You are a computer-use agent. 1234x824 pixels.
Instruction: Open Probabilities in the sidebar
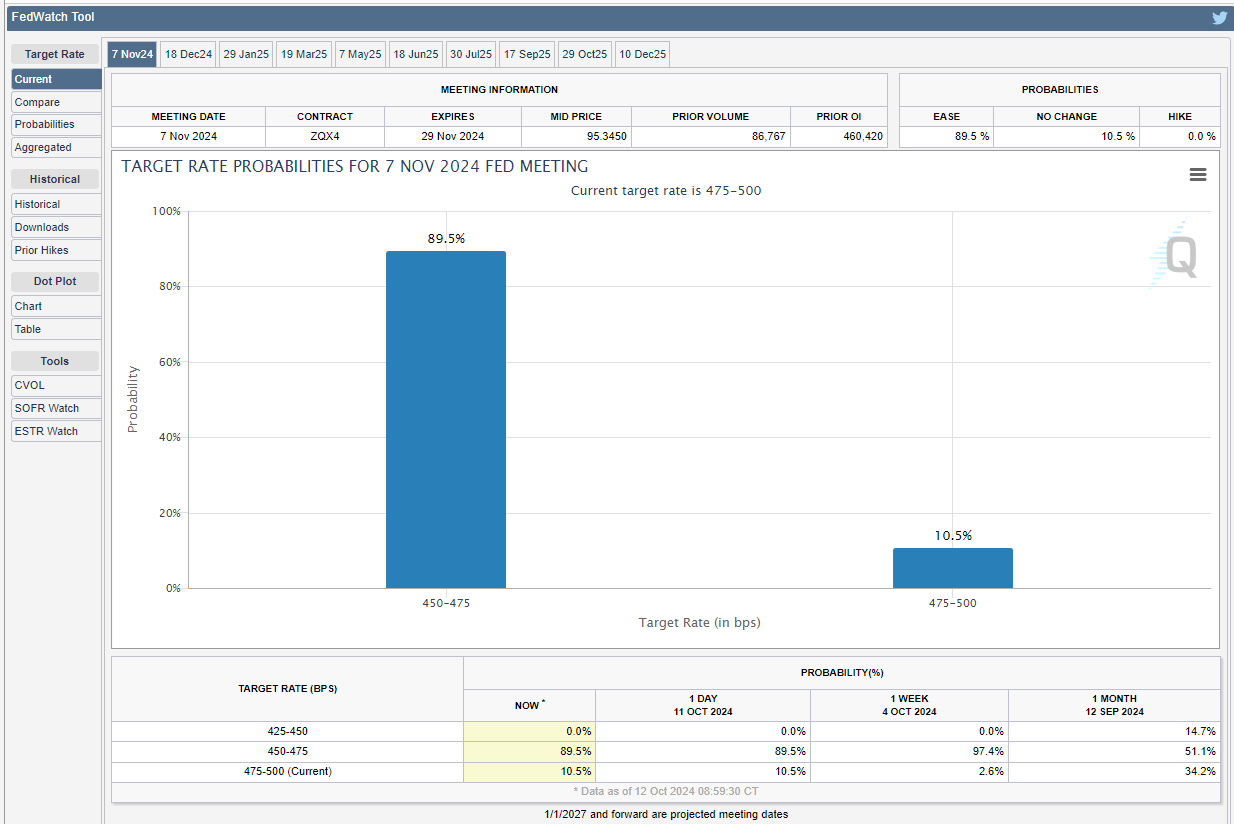point(56,124)
